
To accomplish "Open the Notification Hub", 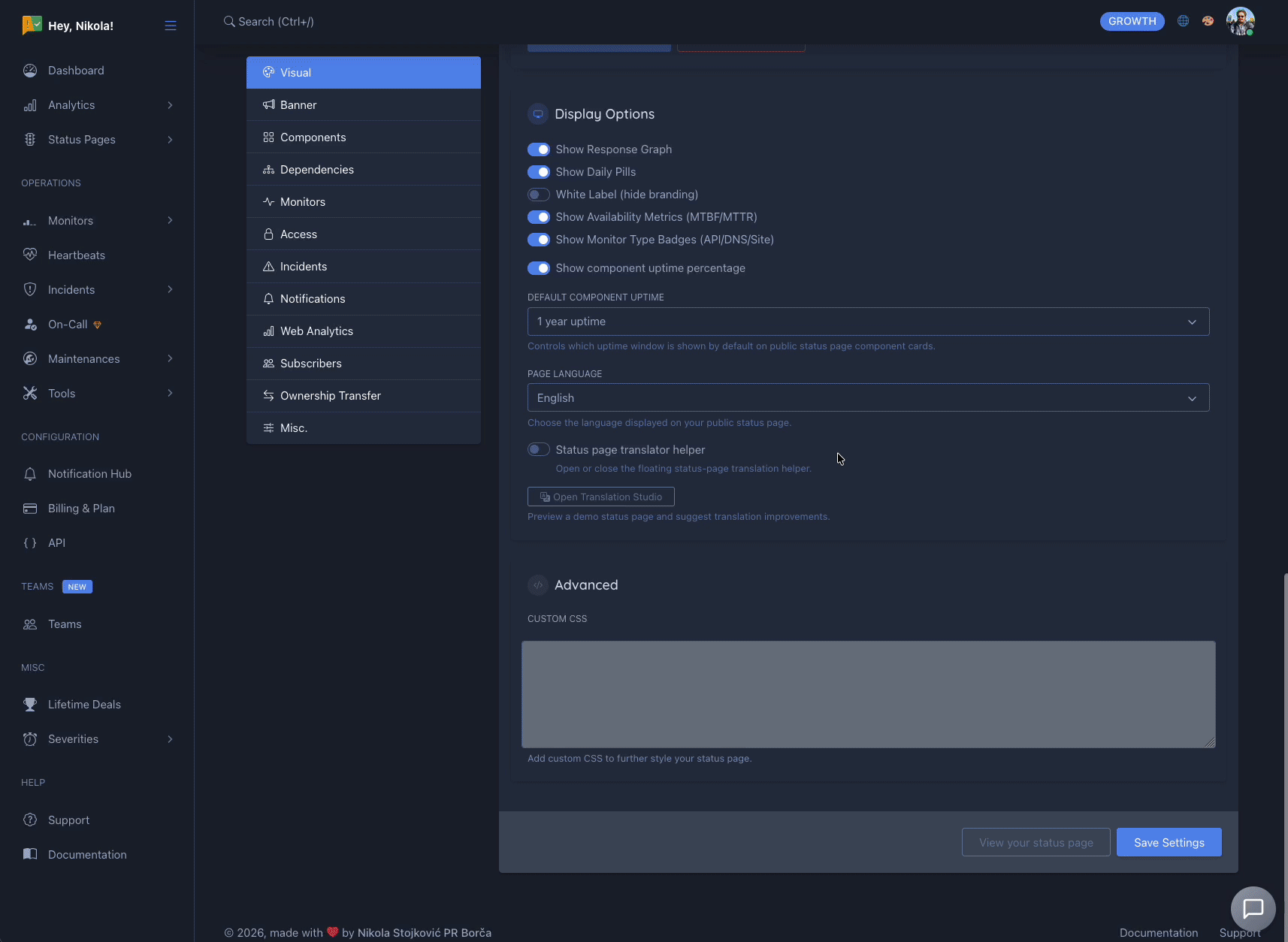I will 89,473.
